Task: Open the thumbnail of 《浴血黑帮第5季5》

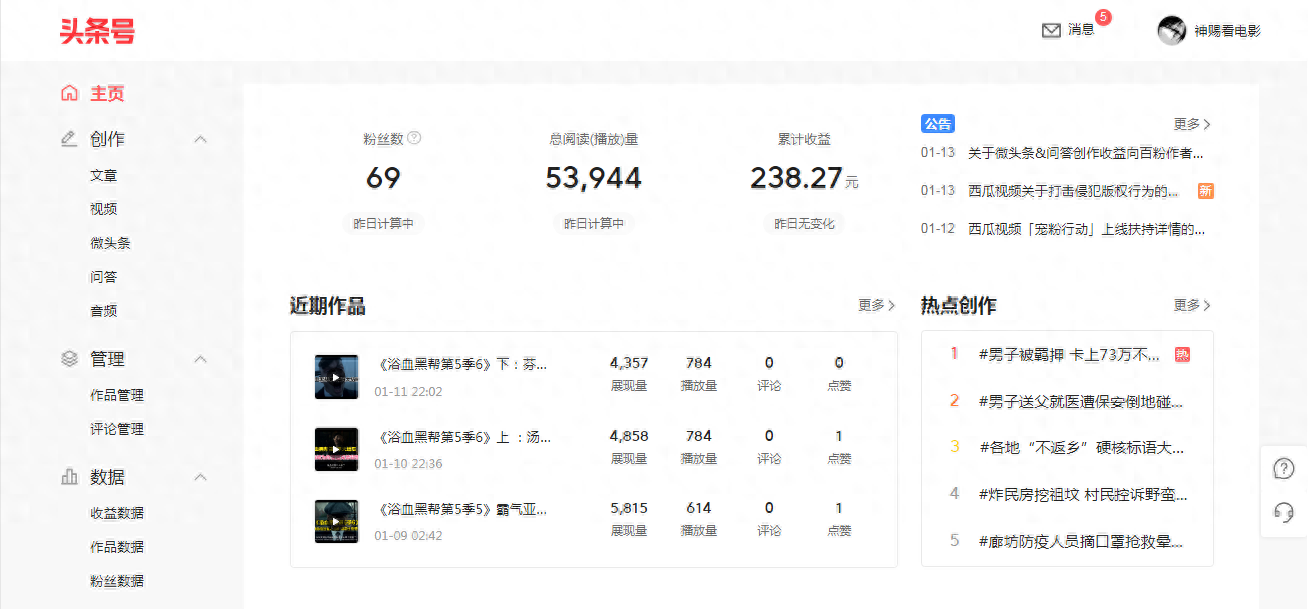Action: 336,522
